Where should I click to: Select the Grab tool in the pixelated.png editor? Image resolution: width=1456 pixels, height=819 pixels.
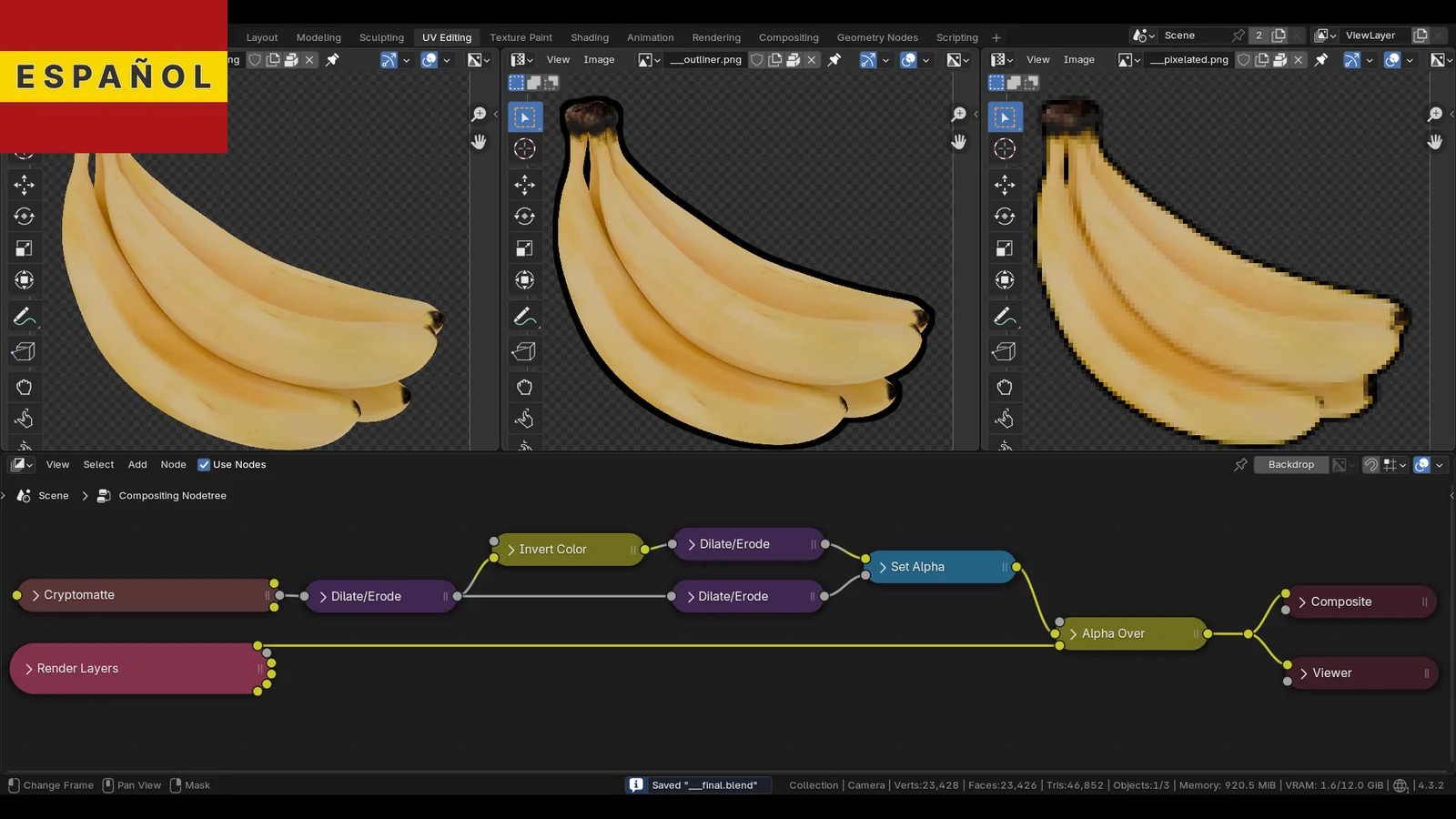pos(1005,388)
